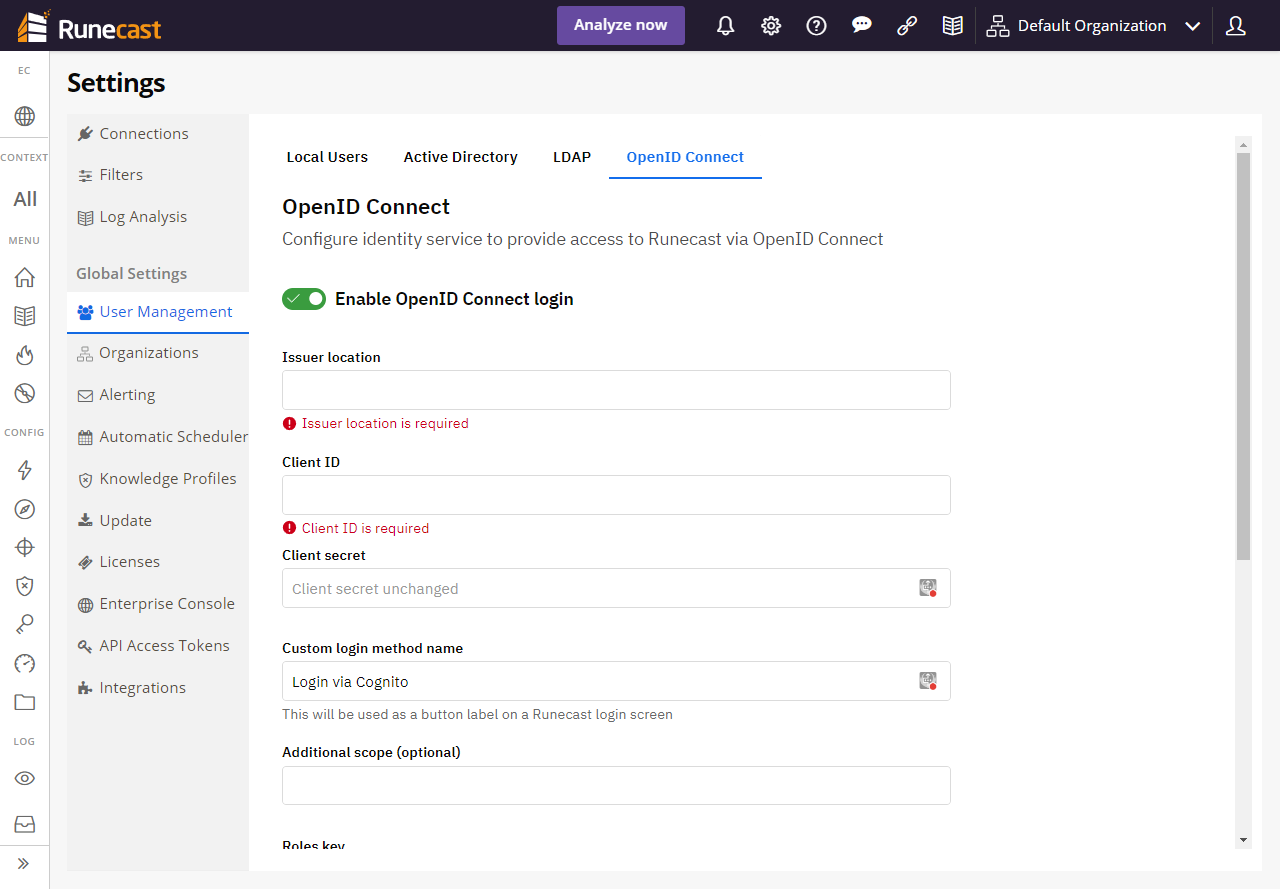Expand the left navigation rail
This screenshot has height=889, width=1280.
pyautogui.click(x=24, y=863)
